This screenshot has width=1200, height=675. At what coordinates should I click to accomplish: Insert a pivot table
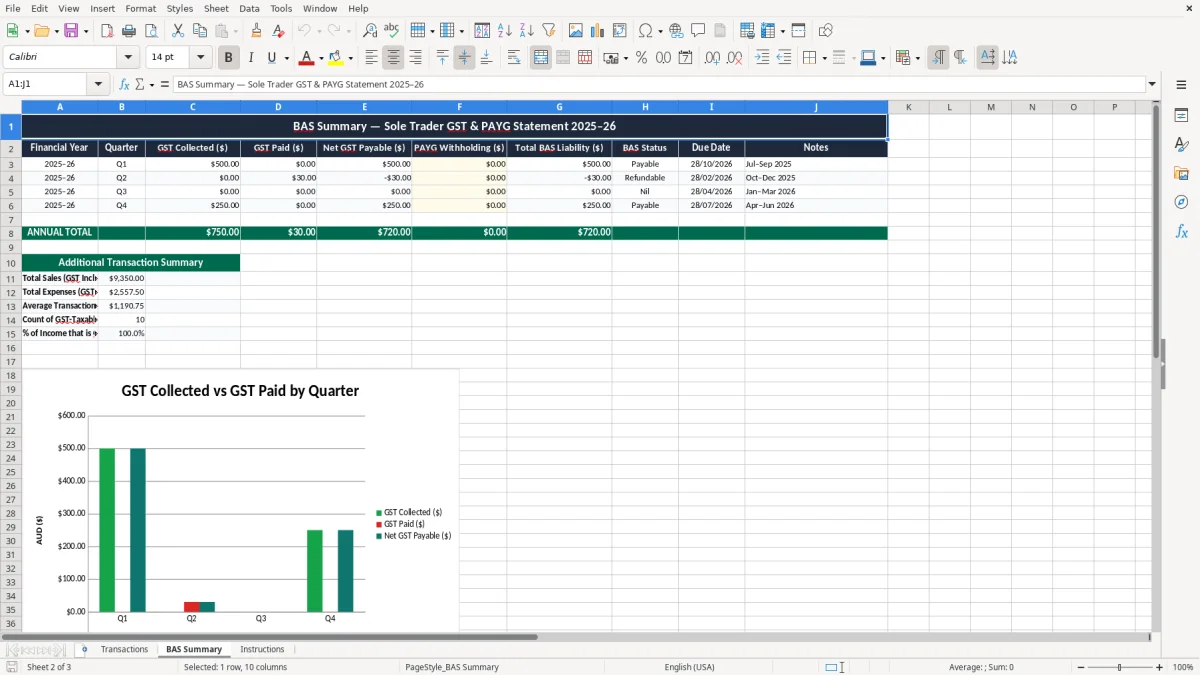(619, 30)
